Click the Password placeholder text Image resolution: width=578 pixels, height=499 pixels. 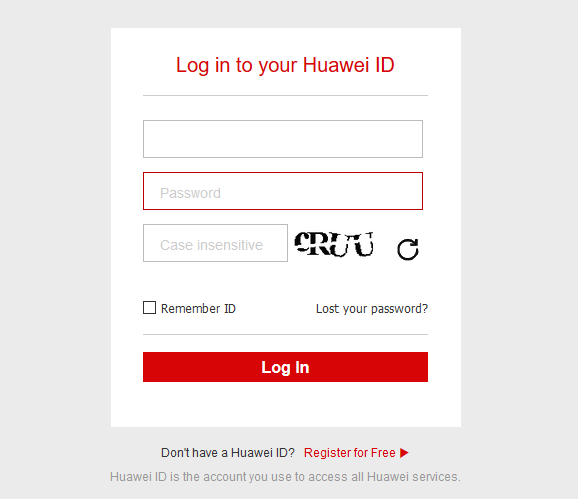(190, 193)
